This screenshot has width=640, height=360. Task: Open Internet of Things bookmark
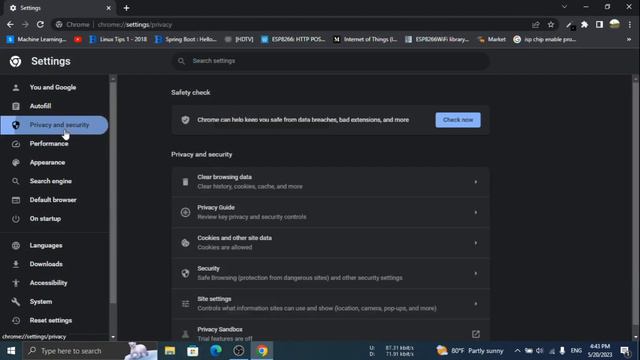(365, 39)
